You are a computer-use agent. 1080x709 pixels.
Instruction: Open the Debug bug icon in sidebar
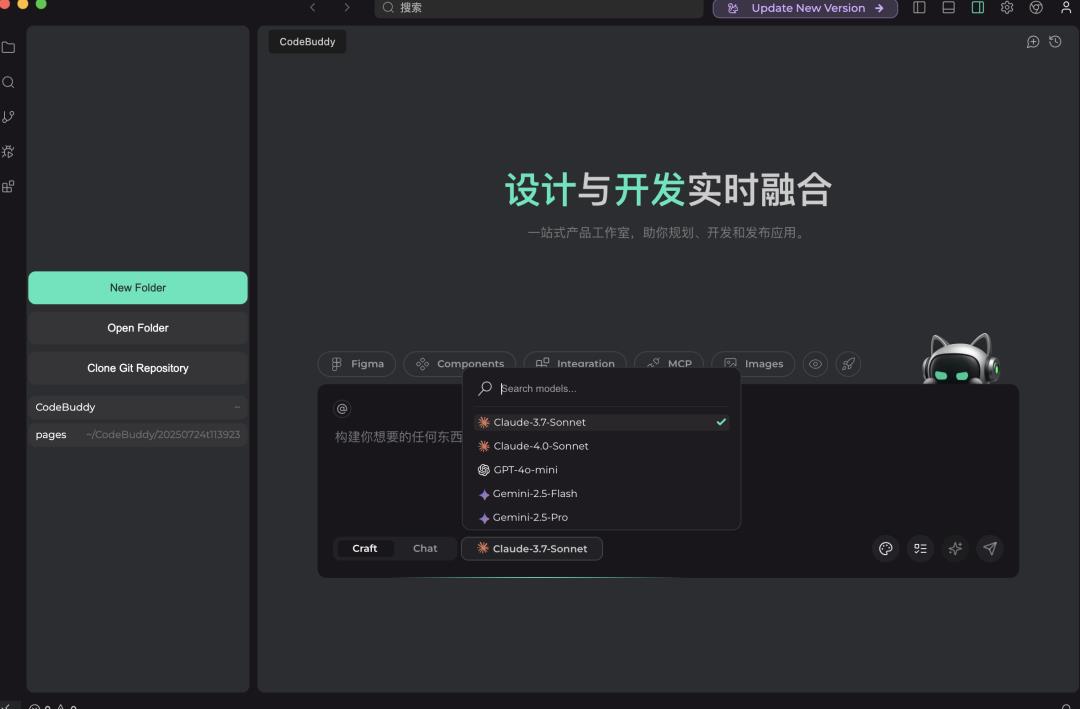pyautogui.click(x=9, y=152)
